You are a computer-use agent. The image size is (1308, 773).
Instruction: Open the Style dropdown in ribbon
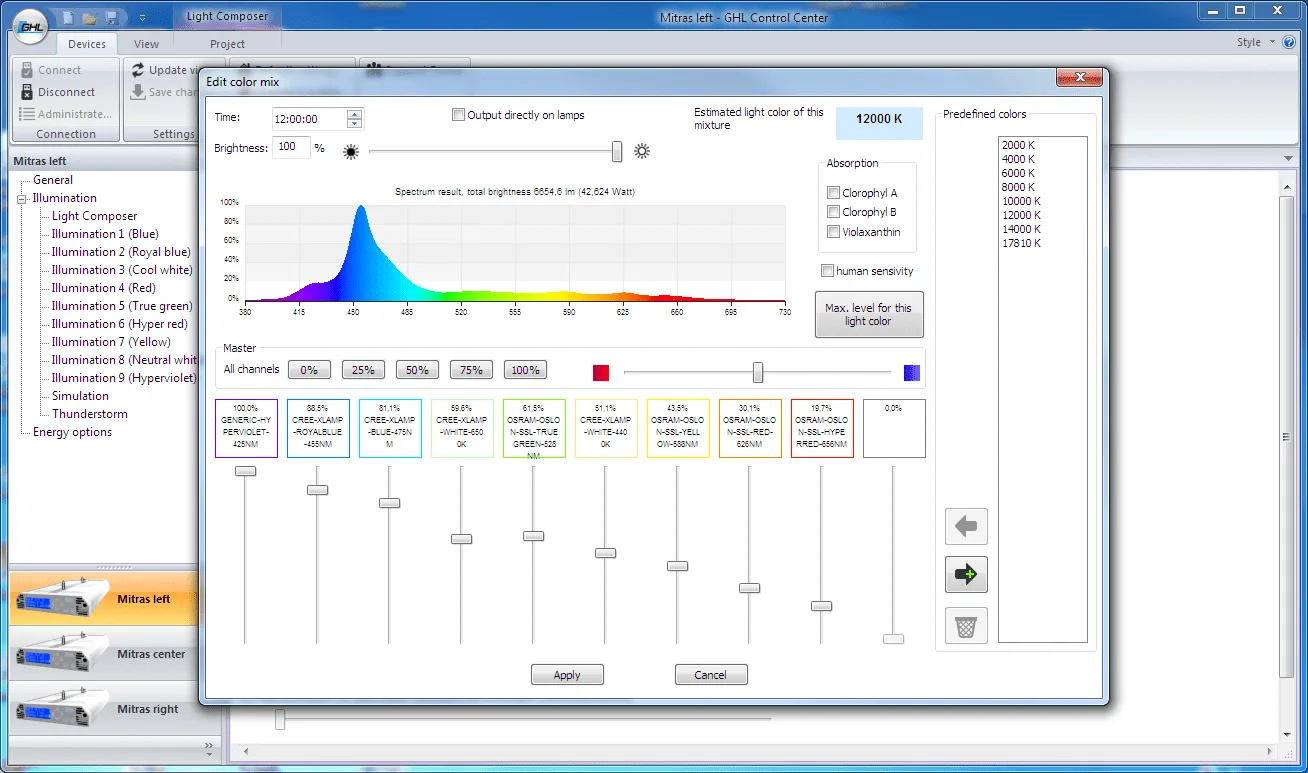coord(1256,42)
